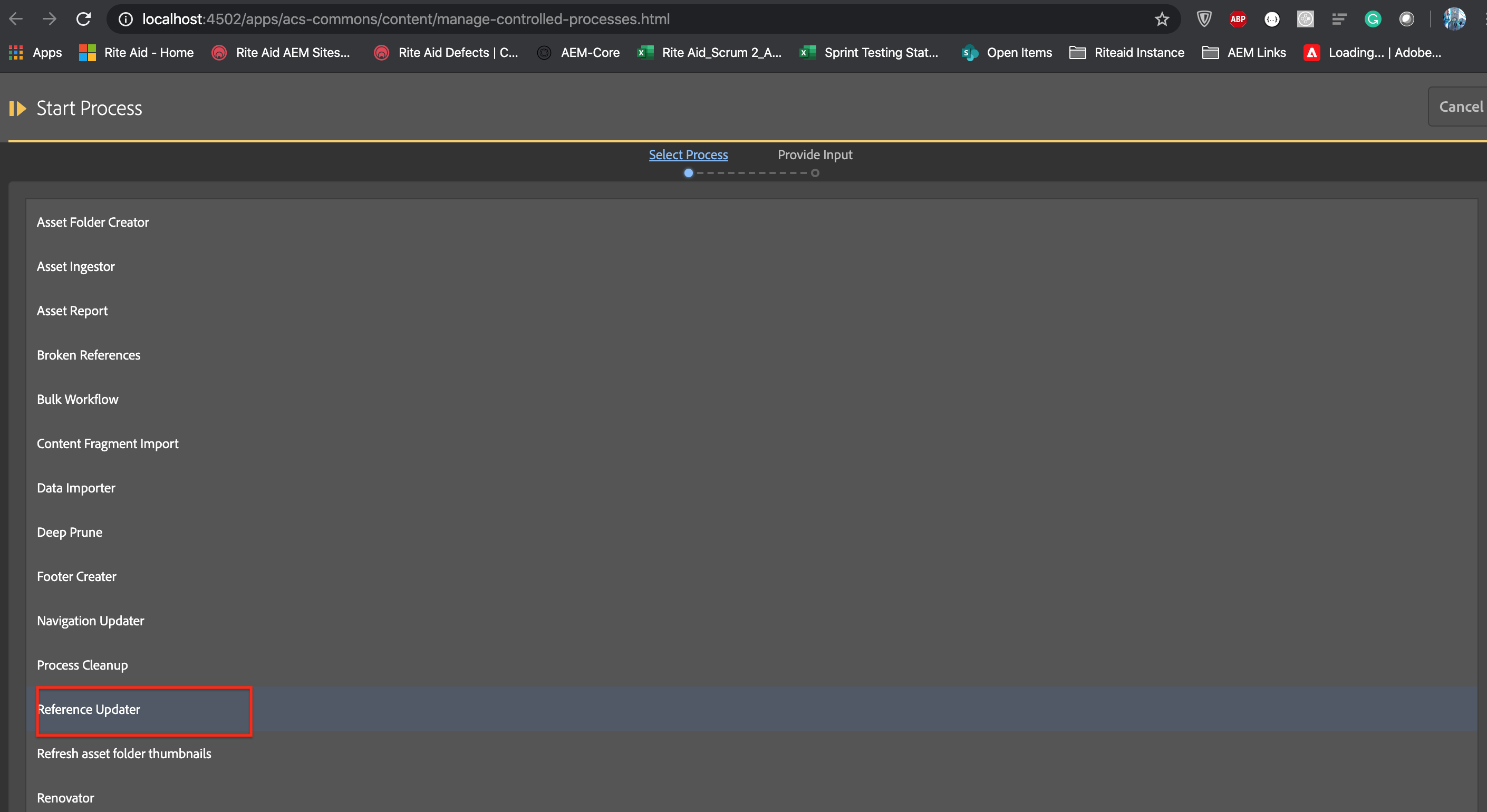
Task: Open the AdBlock Plus extension icon
Action: coord(1238,19)
